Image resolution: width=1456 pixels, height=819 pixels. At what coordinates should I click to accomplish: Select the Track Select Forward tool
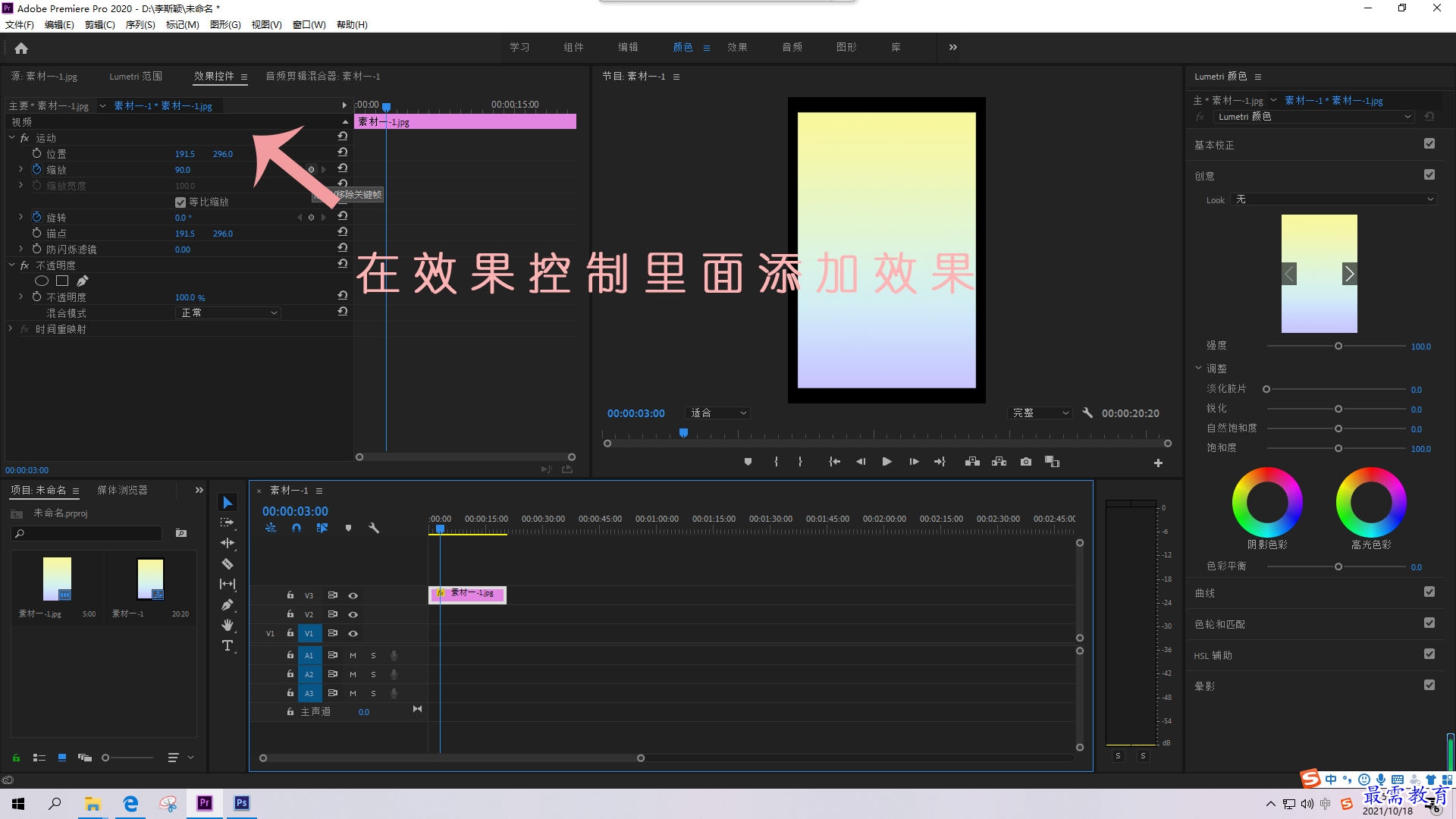click(227, 522)
